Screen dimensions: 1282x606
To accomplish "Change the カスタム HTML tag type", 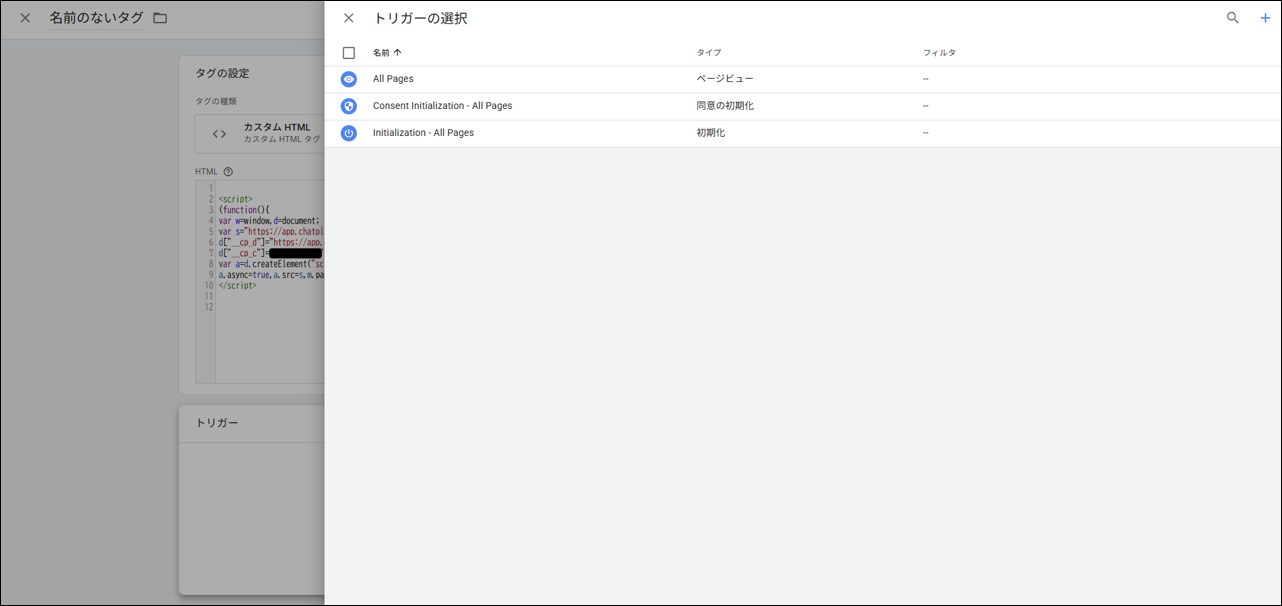I will 260,133.
